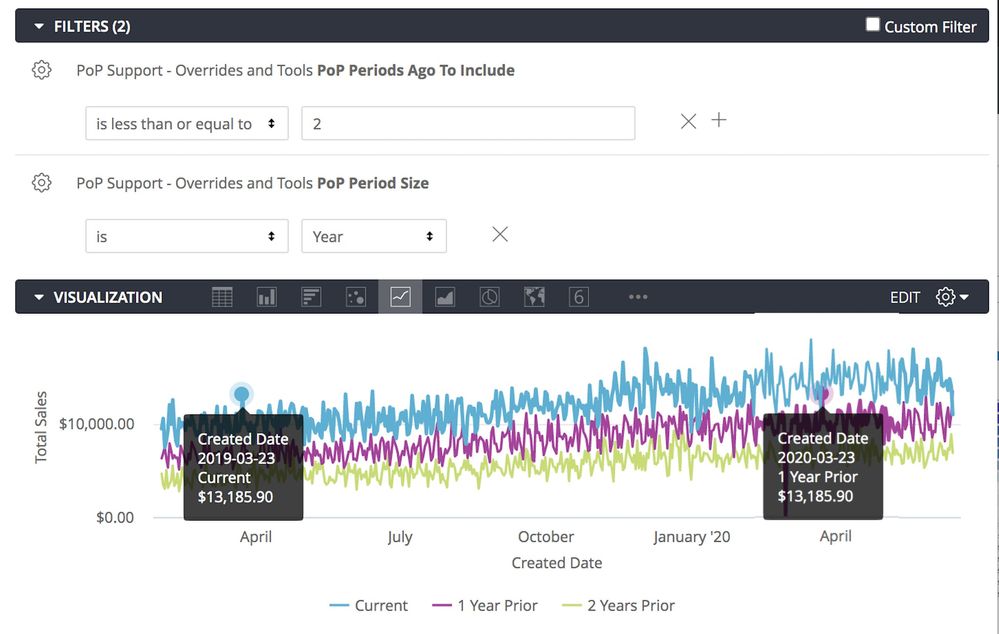
Task: Remove the PoP Period Size filter
Action: pos(500,234)
